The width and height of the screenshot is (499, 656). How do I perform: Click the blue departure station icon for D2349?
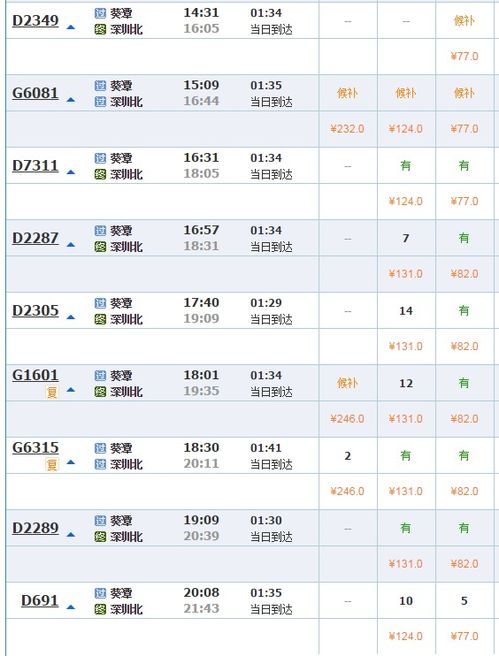pyautogui.click(x=100, y=13)
